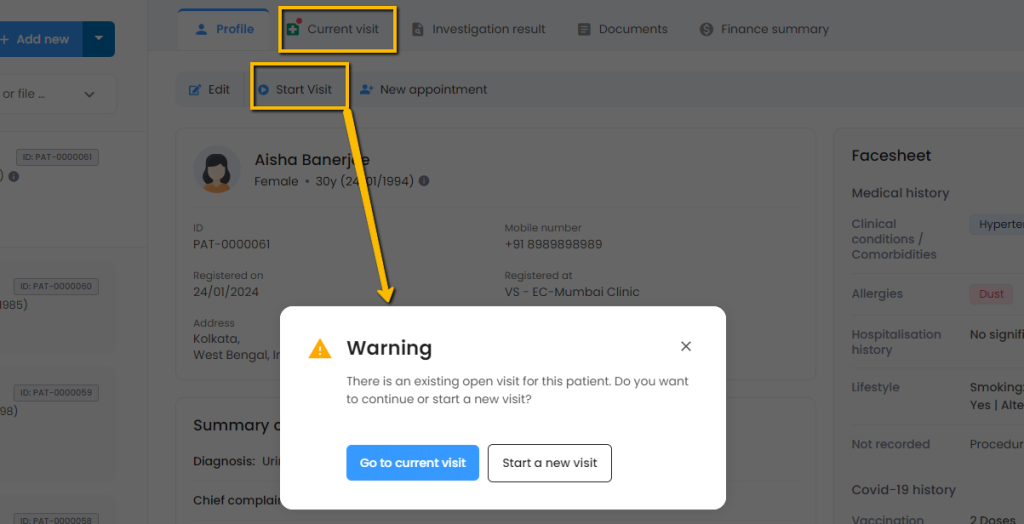Expand the Add new dropdown arrow
Screen dimensions: 1024x524
point(98,39)
